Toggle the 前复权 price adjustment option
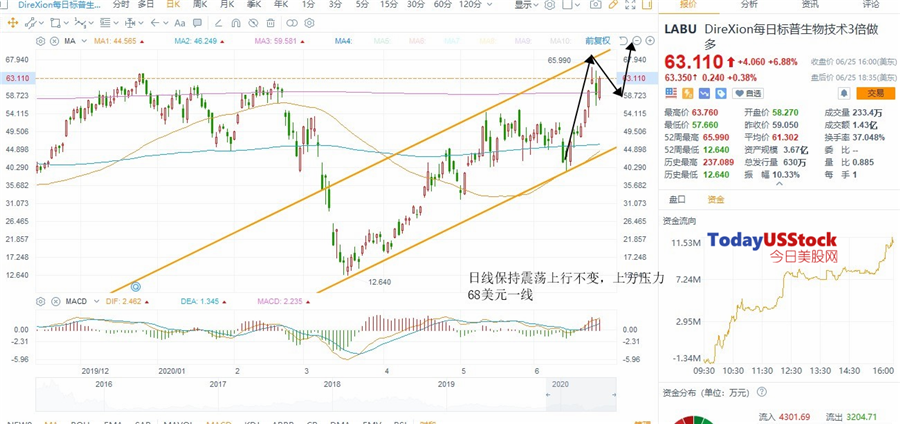Screen dimensions: 900x424 point(598,41)
